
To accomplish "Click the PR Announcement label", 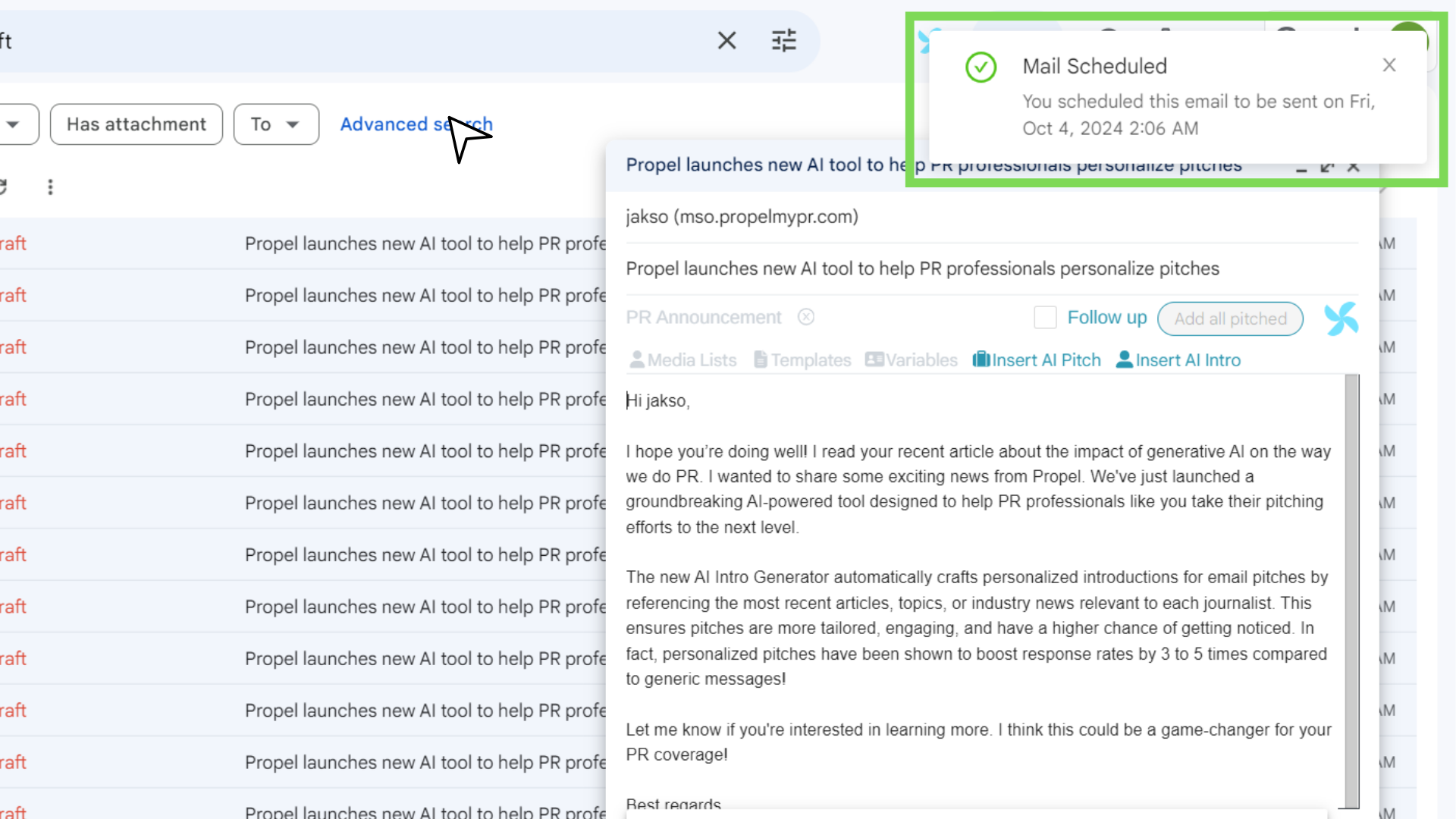I will (703, 317).
